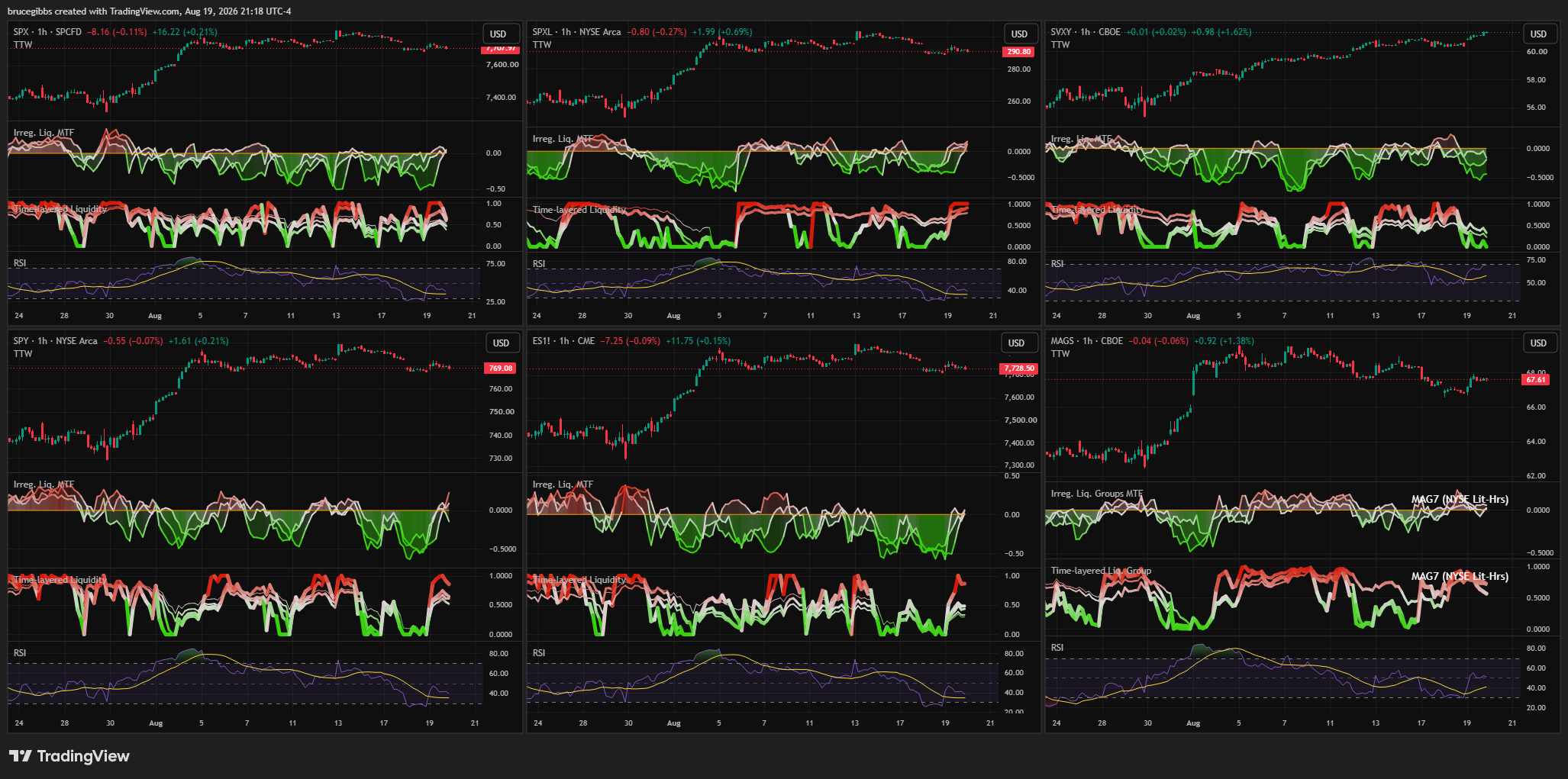Click the Irreg. Liq. Groups MTF indicator label
Viewport: 1568px width, 779px height.
(1096, 494)
